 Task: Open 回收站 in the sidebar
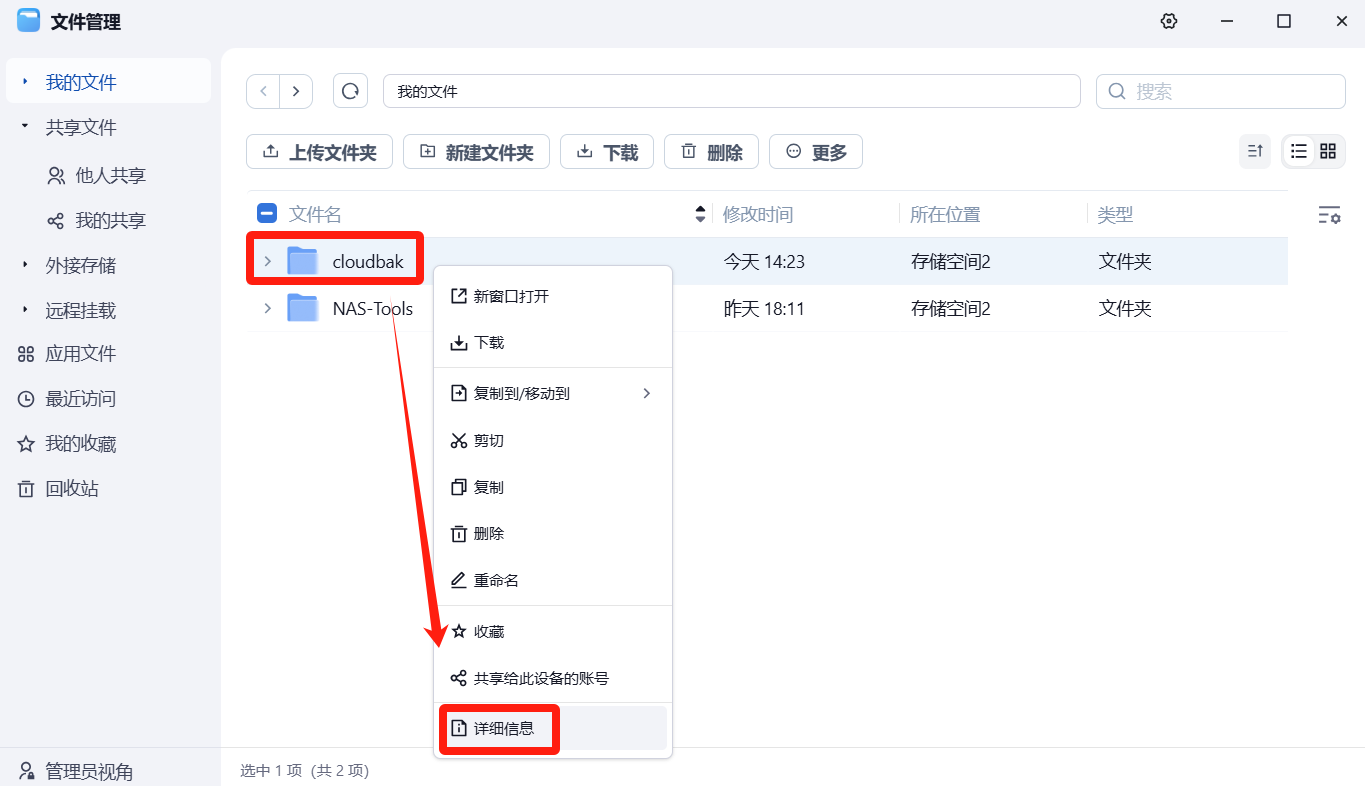(x=71, y=488)
